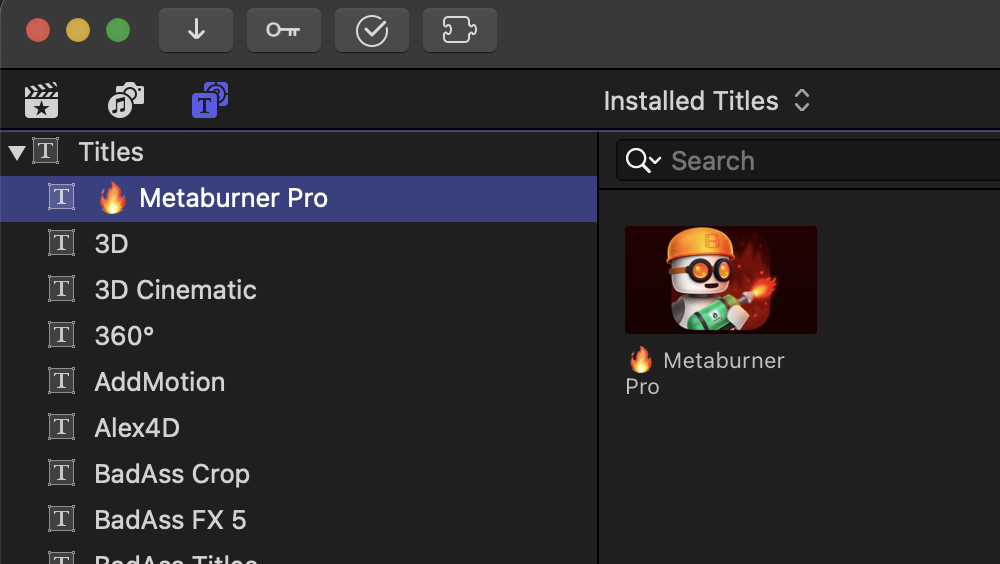Select the BadAss FX 5 category
This screenshot has width=1000, height=564.
coord(170,520)
